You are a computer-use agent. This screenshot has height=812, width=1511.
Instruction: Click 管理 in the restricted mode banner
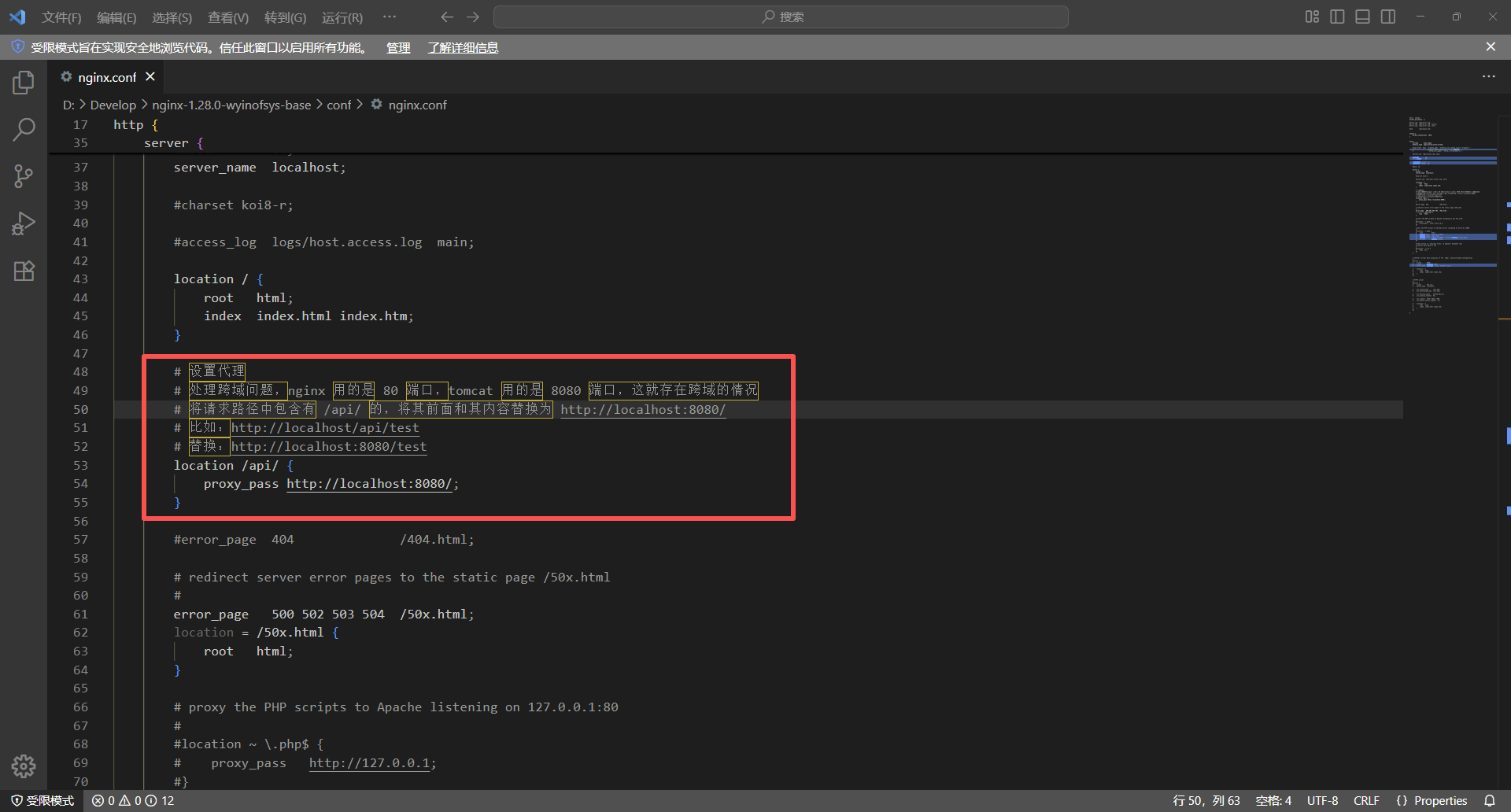(398, 48)
